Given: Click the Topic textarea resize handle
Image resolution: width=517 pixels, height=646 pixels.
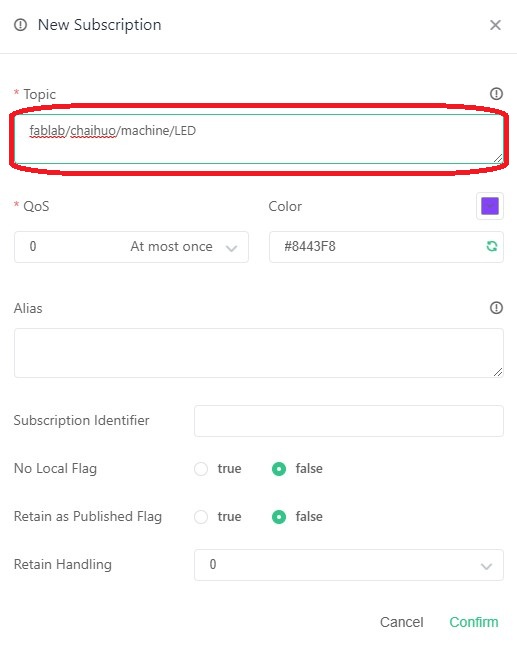Looking at the screenshot, I should [498, 158].
